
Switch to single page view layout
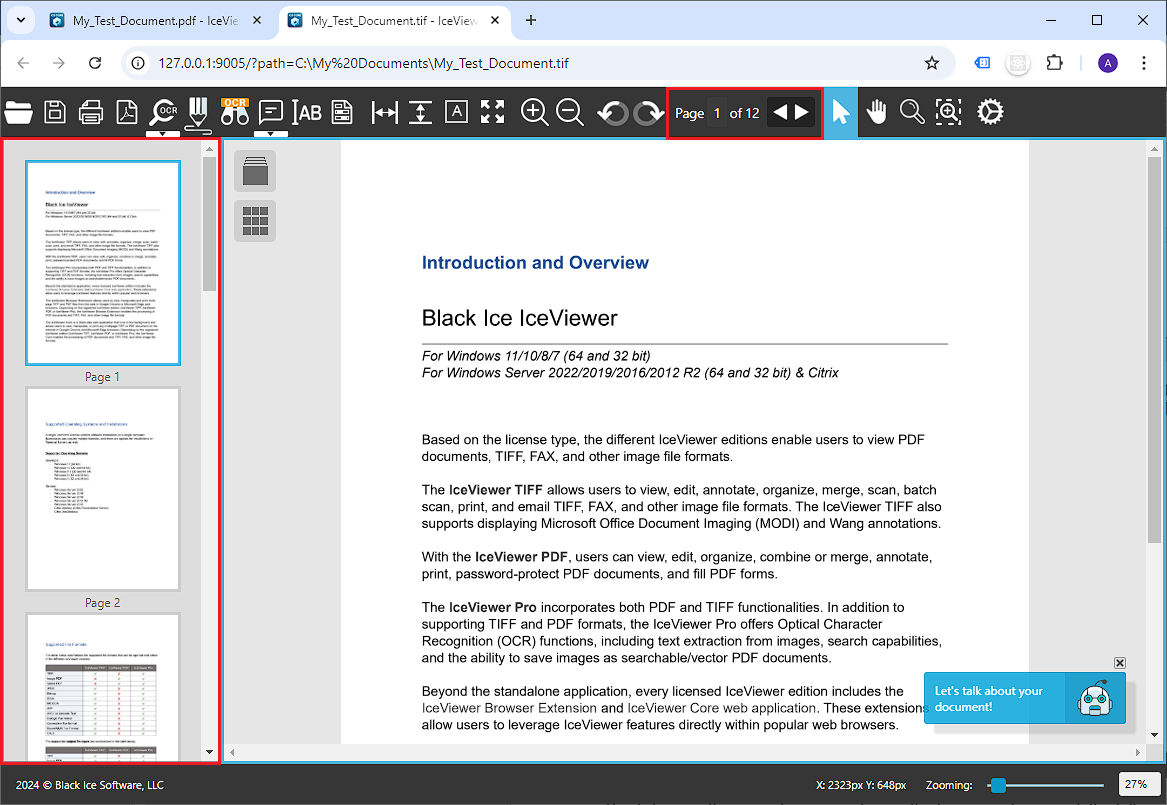tap(255, 171)
